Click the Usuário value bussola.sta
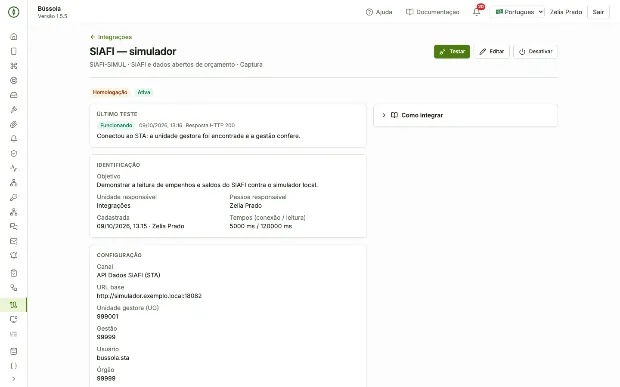Image resolution: width=620 pixels, height=387 pixels. pyautogui.click(x=113, y=358)
